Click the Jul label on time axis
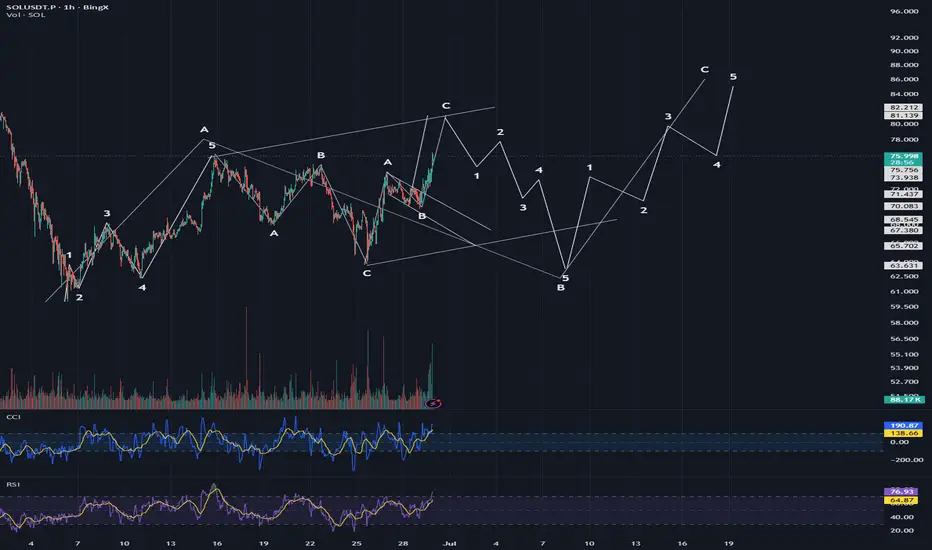932x550 pixels. pos(449,543)
